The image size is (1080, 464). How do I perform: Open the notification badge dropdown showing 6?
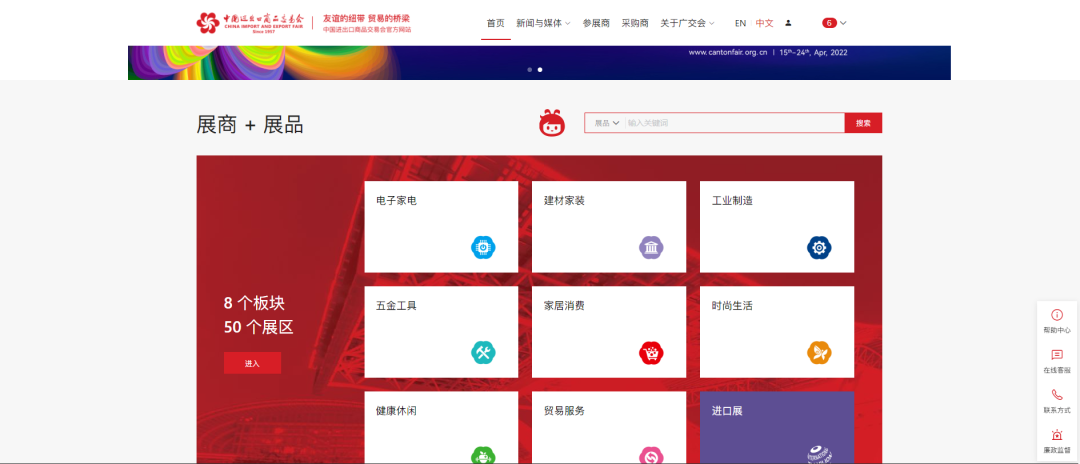coord(834,23)
